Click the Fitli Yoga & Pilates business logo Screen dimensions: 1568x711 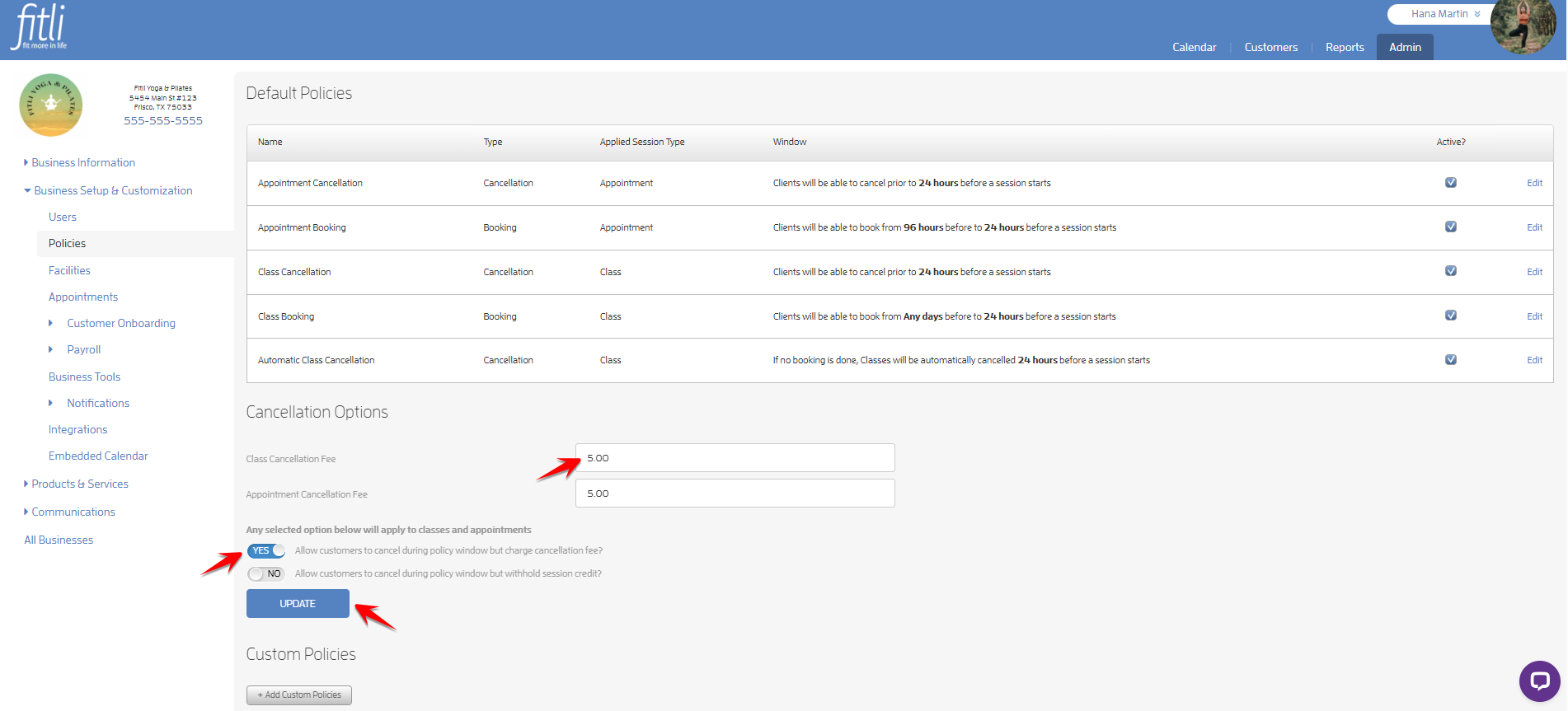point(51,105)
